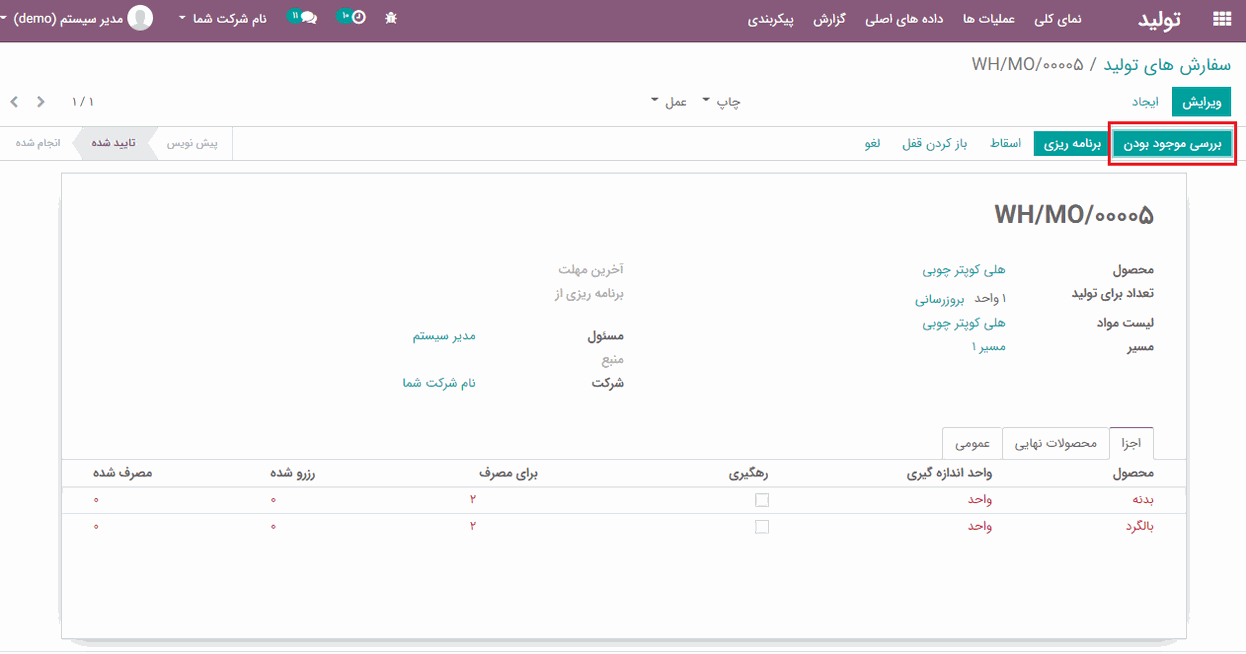Open the مسیر ۱ routing link
The image size is (1246, 654).
tap(989, 347)
